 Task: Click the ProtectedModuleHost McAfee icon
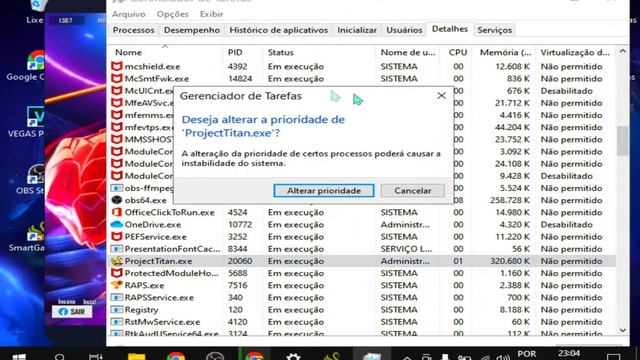pos(117,273)
